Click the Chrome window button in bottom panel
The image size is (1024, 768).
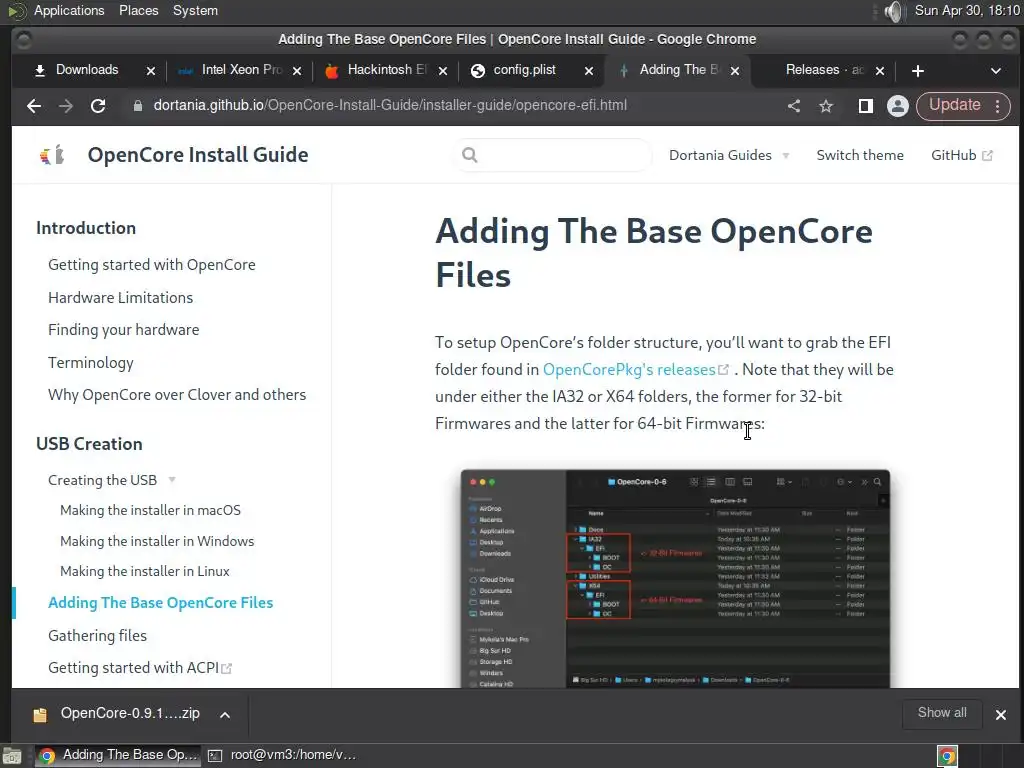pos(117,755)
